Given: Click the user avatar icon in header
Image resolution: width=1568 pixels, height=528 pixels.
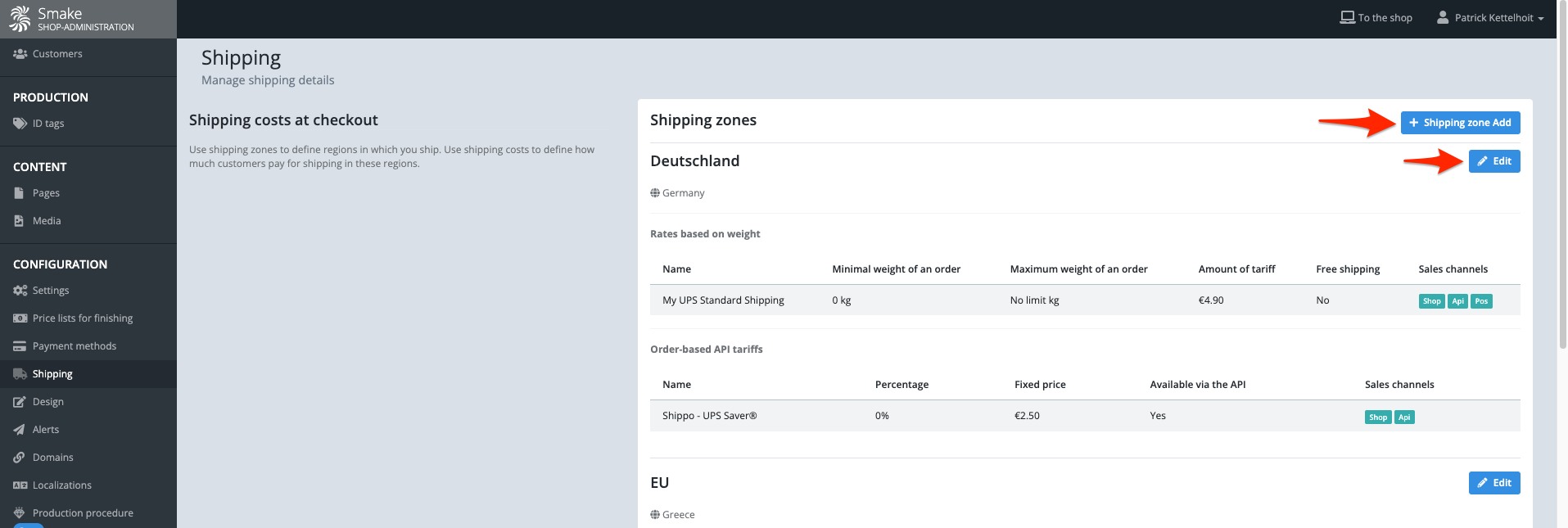Looking at the screenshot, I should pyautogui.click(x=1443, y=17).
